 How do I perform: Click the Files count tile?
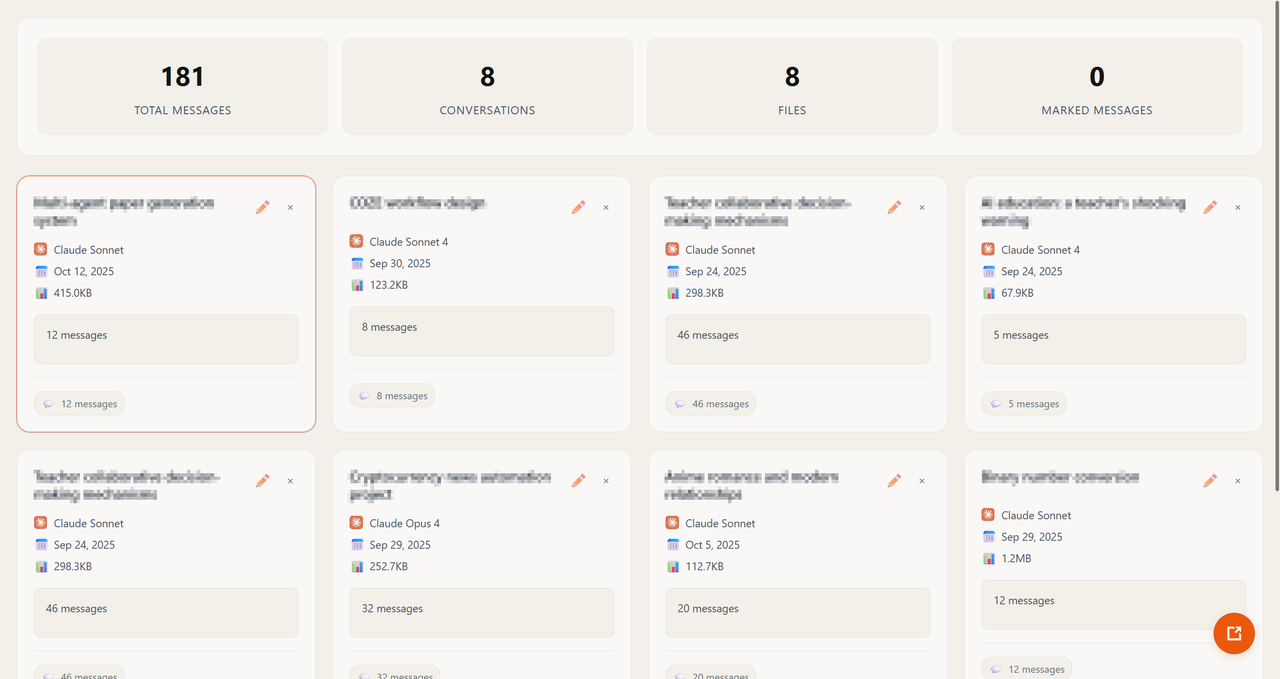792,86
